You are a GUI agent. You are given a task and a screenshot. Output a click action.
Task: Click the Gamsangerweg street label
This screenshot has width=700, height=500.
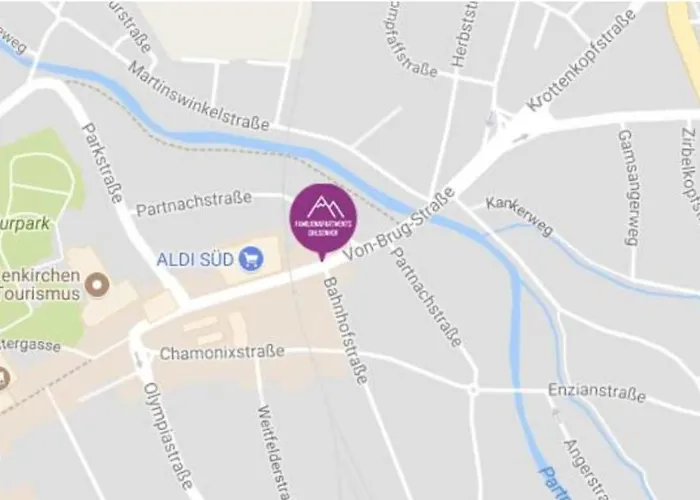click(x=629, y=188)
